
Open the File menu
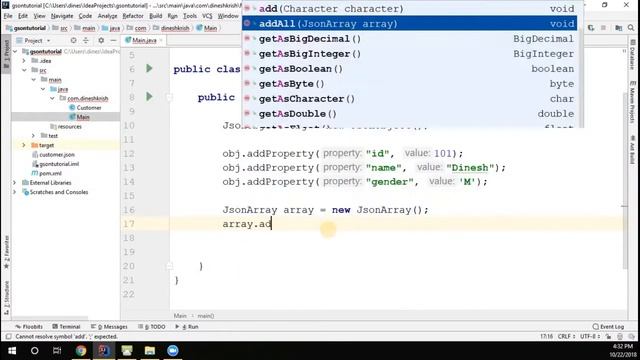8,16
